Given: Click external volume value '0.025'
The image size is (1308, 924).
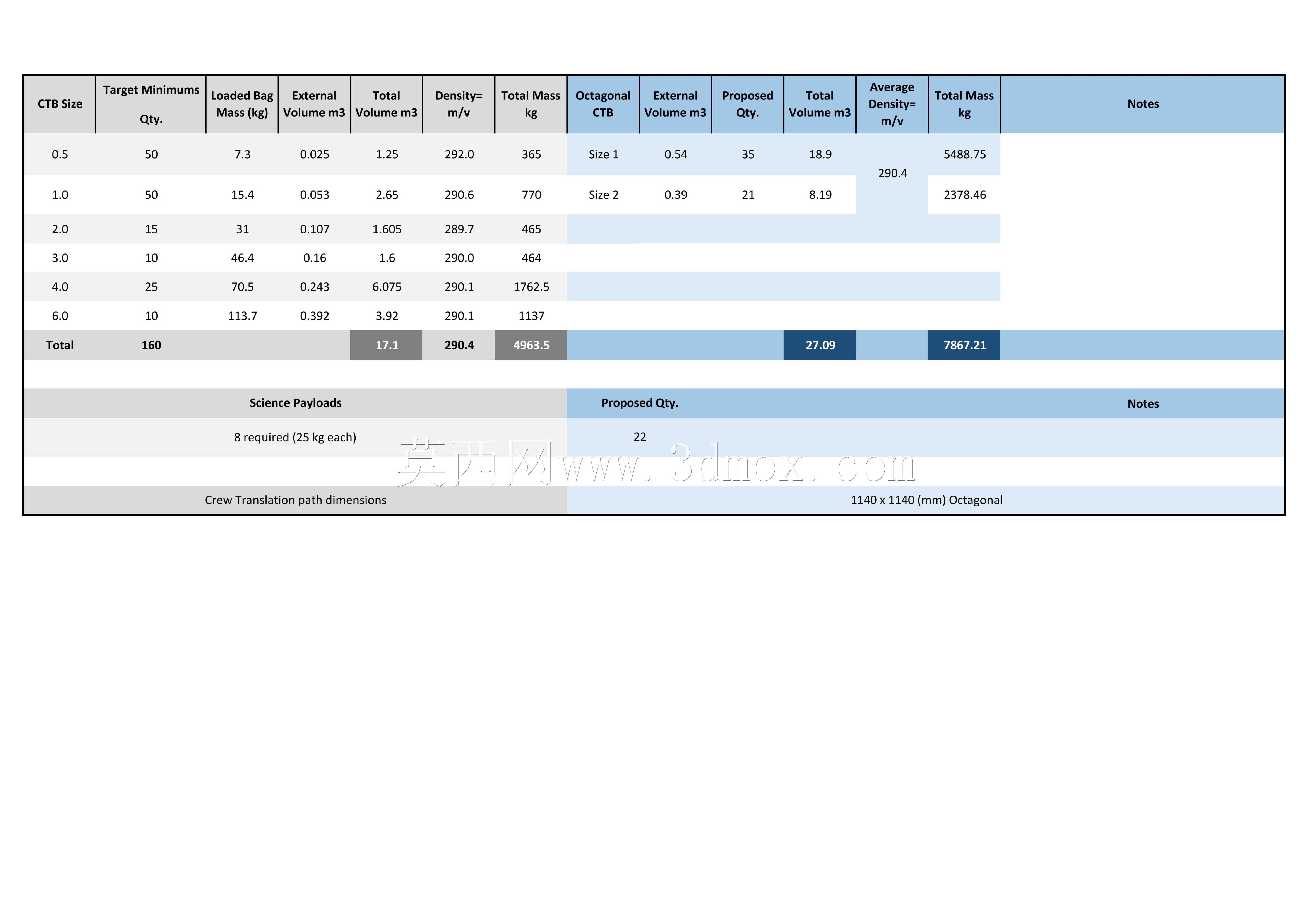Looking at the screenshot, I should coord(315,154).
